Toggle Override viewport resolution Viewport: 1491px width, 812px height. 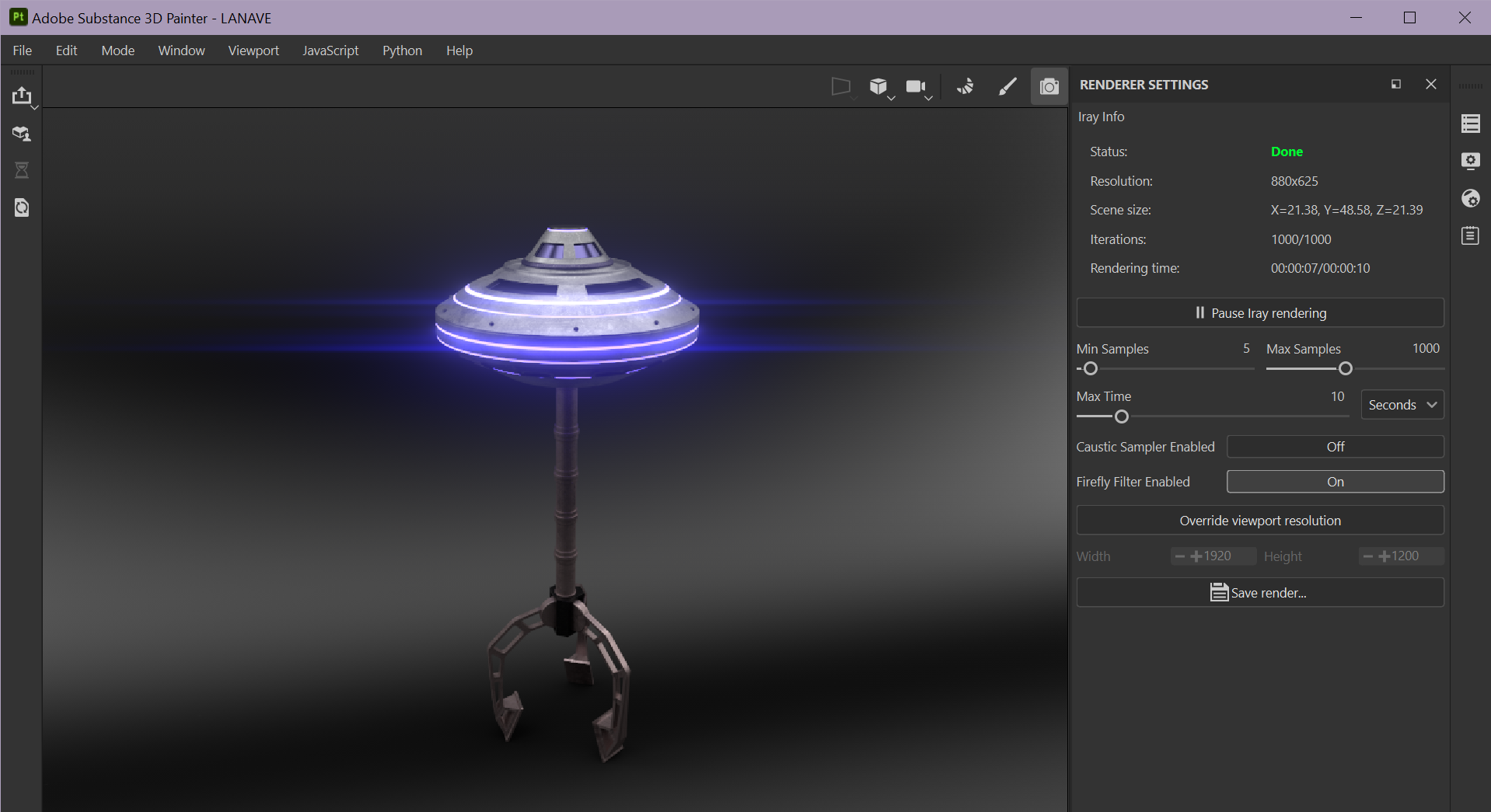[x=1260, y=521]
